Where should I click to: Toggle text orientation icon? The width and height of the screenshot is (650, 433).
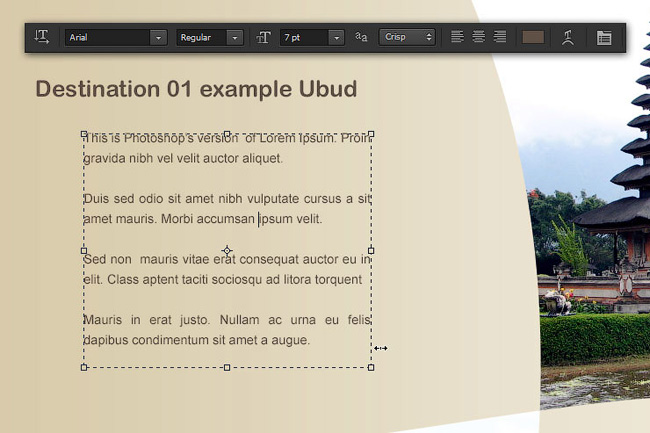tap(42, 37)
